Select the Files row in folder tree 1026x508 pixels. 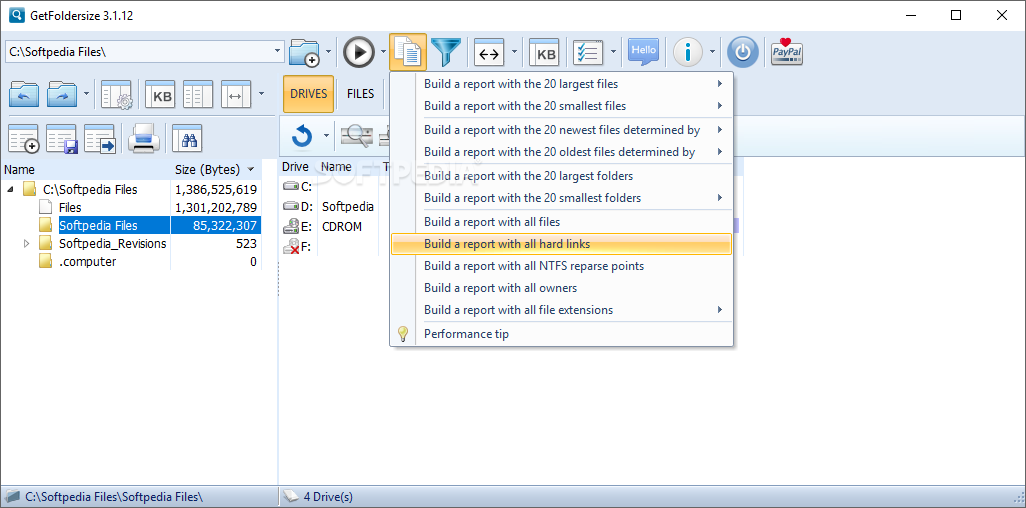point(130,208)
